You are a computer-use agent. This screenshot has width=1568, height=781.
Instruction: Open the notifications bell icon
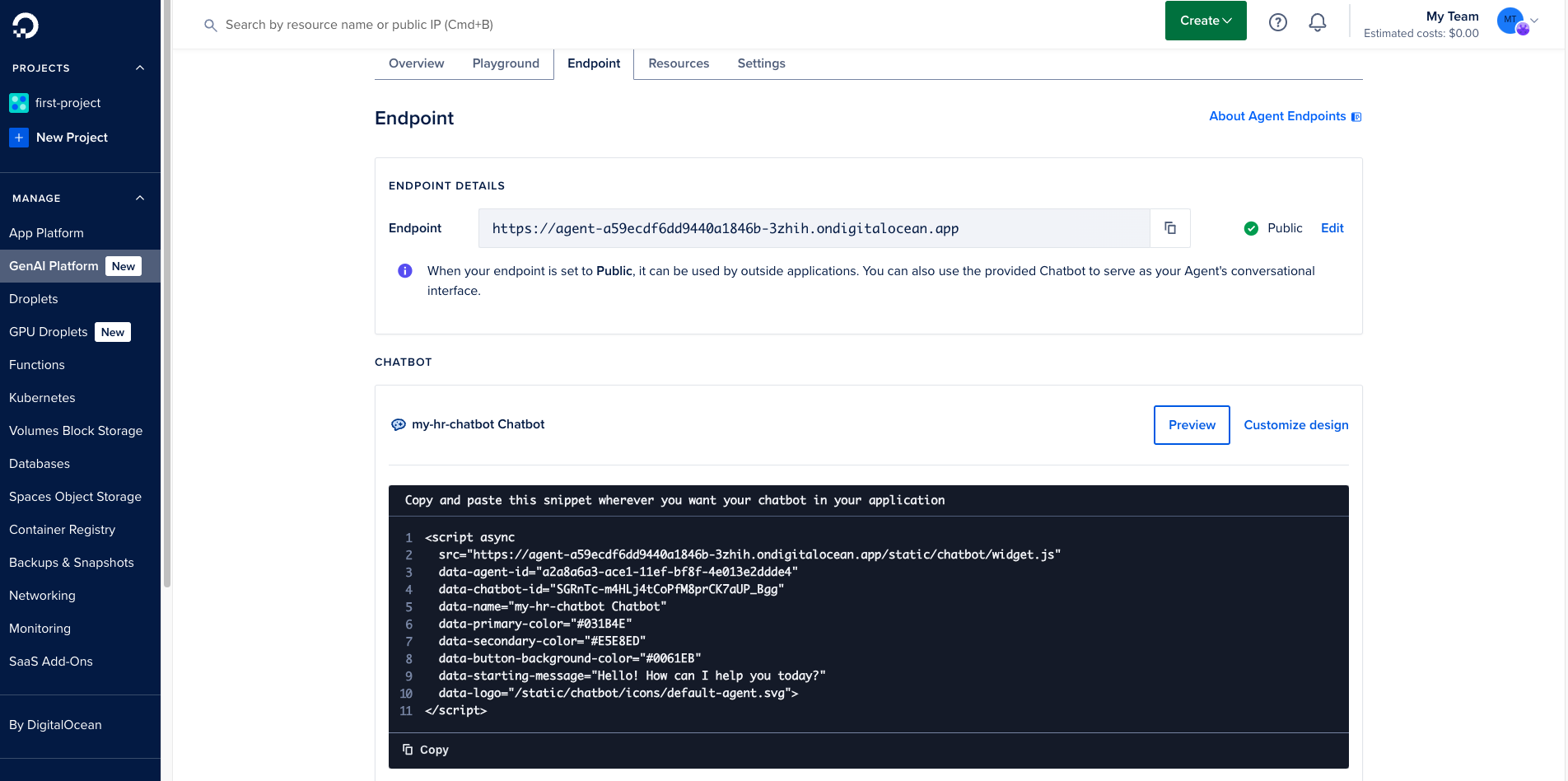point(1318,22)
